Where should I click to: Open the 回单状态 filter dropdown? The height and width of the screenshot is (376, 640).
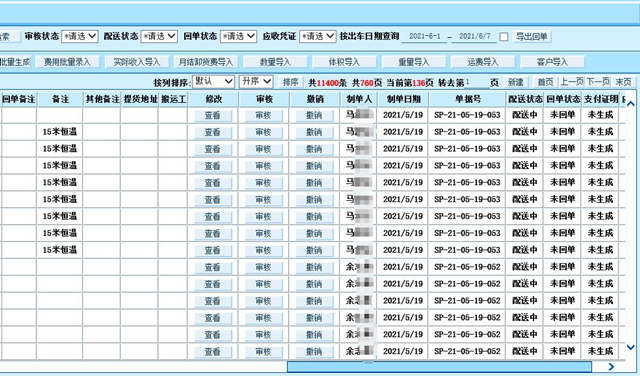pyautogui.click(x=238, y=36)
